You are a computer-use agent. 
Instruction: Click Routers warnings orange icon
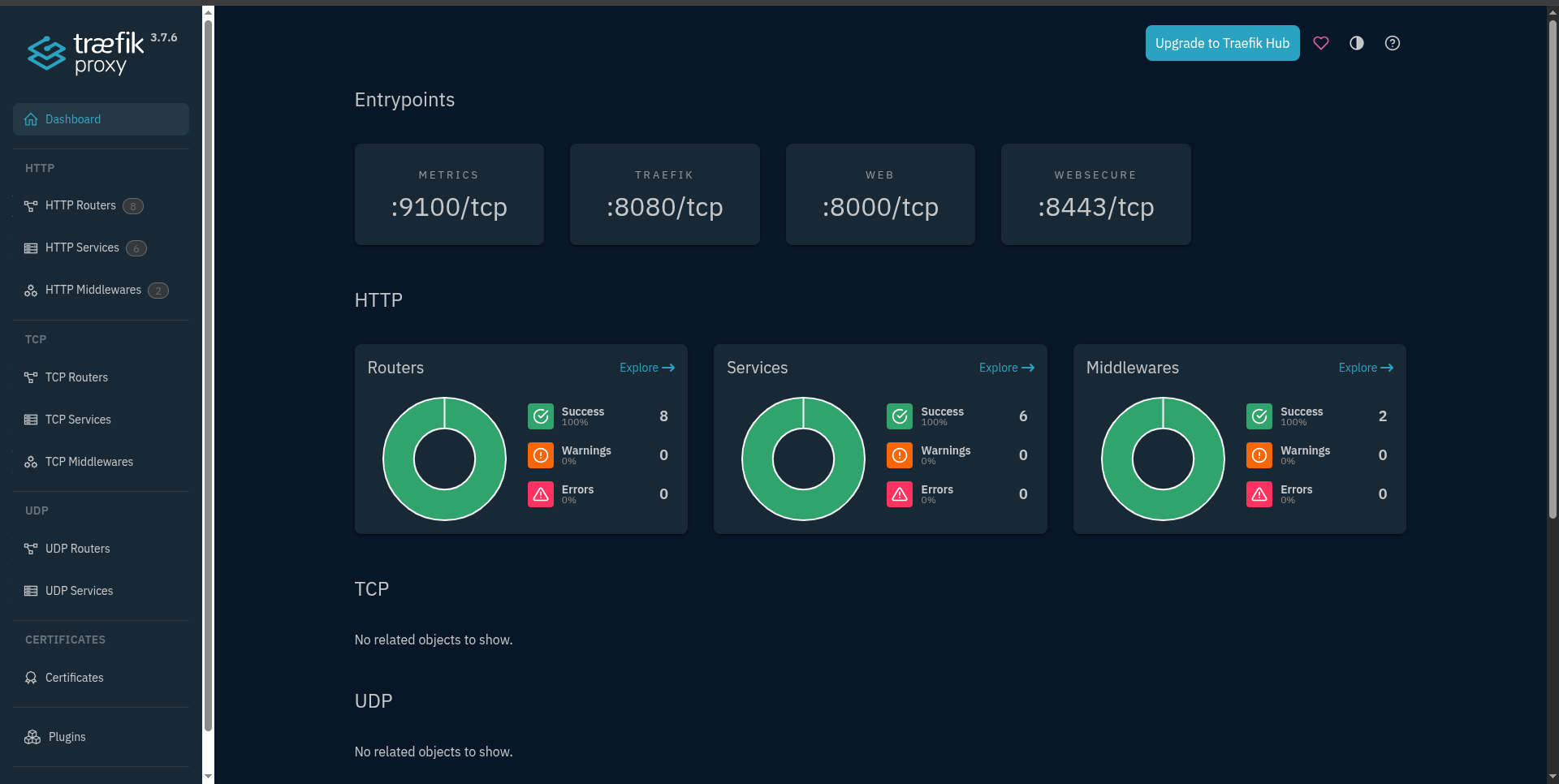coord(541,455)
